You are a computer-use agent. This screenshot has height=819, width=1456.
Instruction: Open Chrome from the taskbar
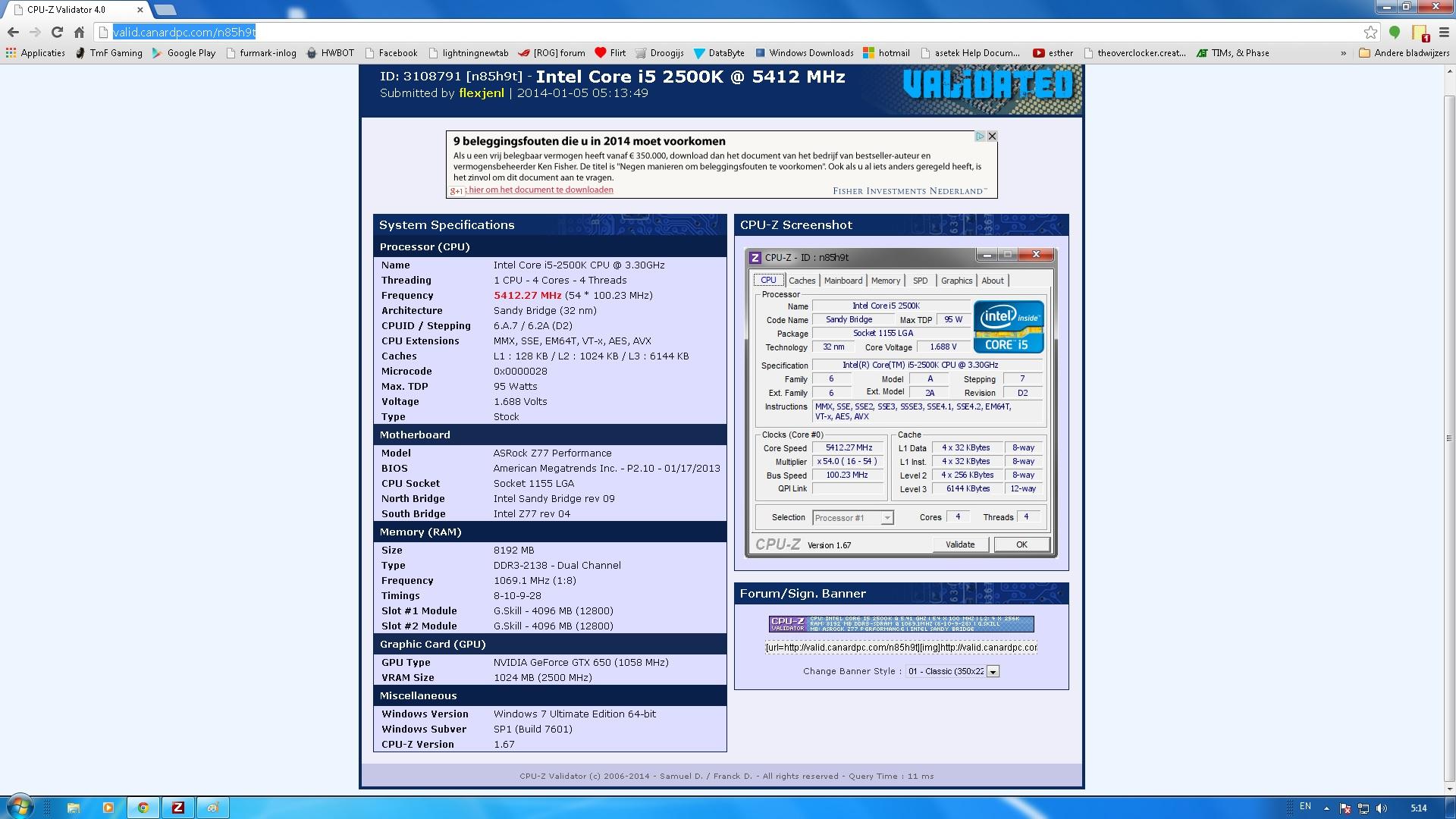143,808
